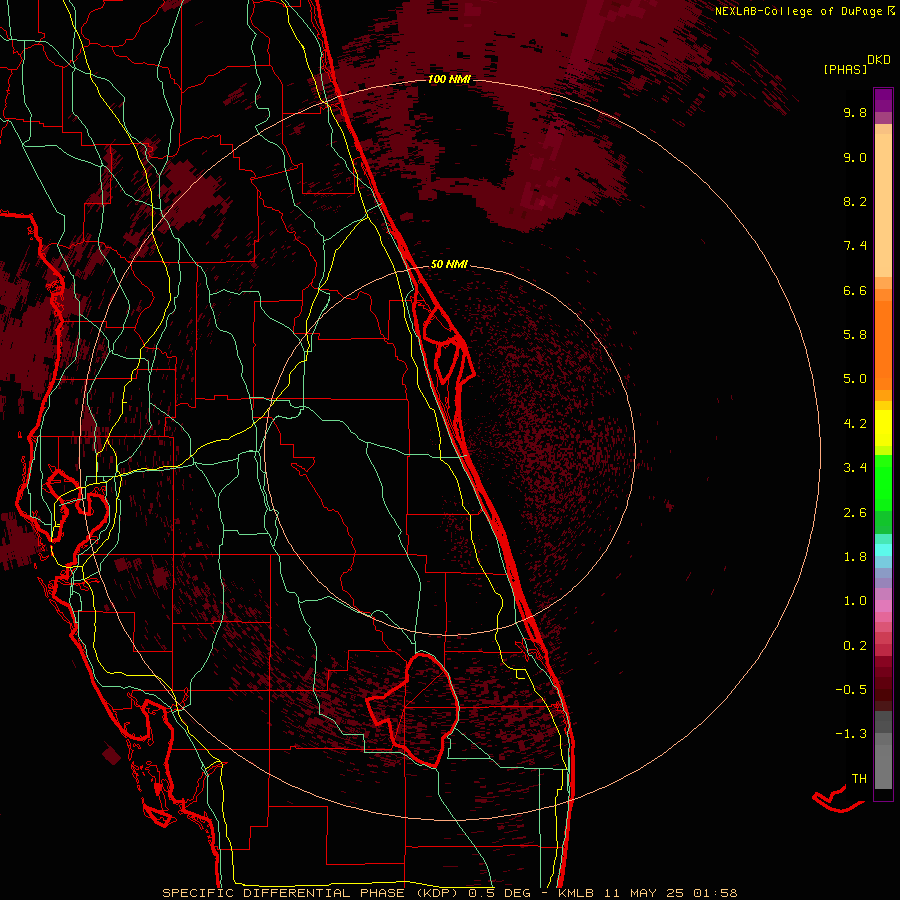
Task: Pick the purple segment topping the color bar
Action: point(883,100)
